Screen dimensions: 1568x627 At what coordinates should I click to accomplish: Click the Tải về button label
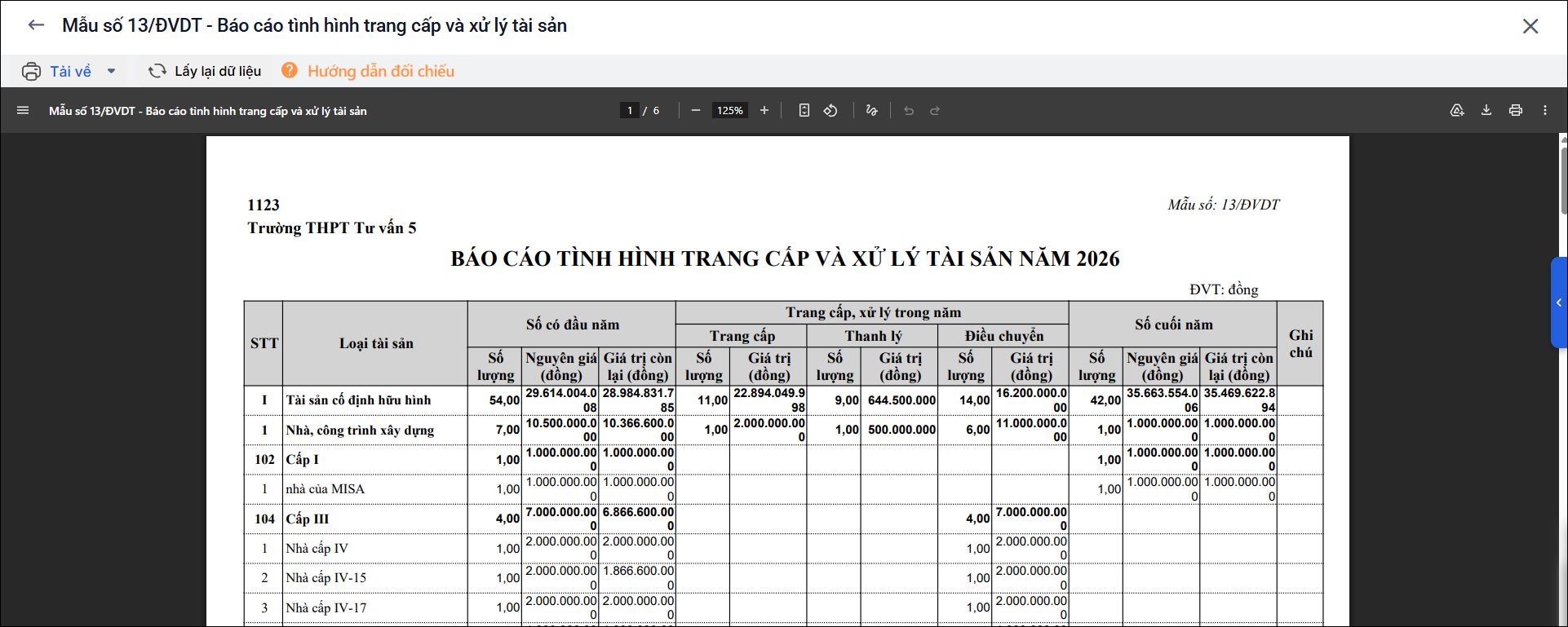71,71
